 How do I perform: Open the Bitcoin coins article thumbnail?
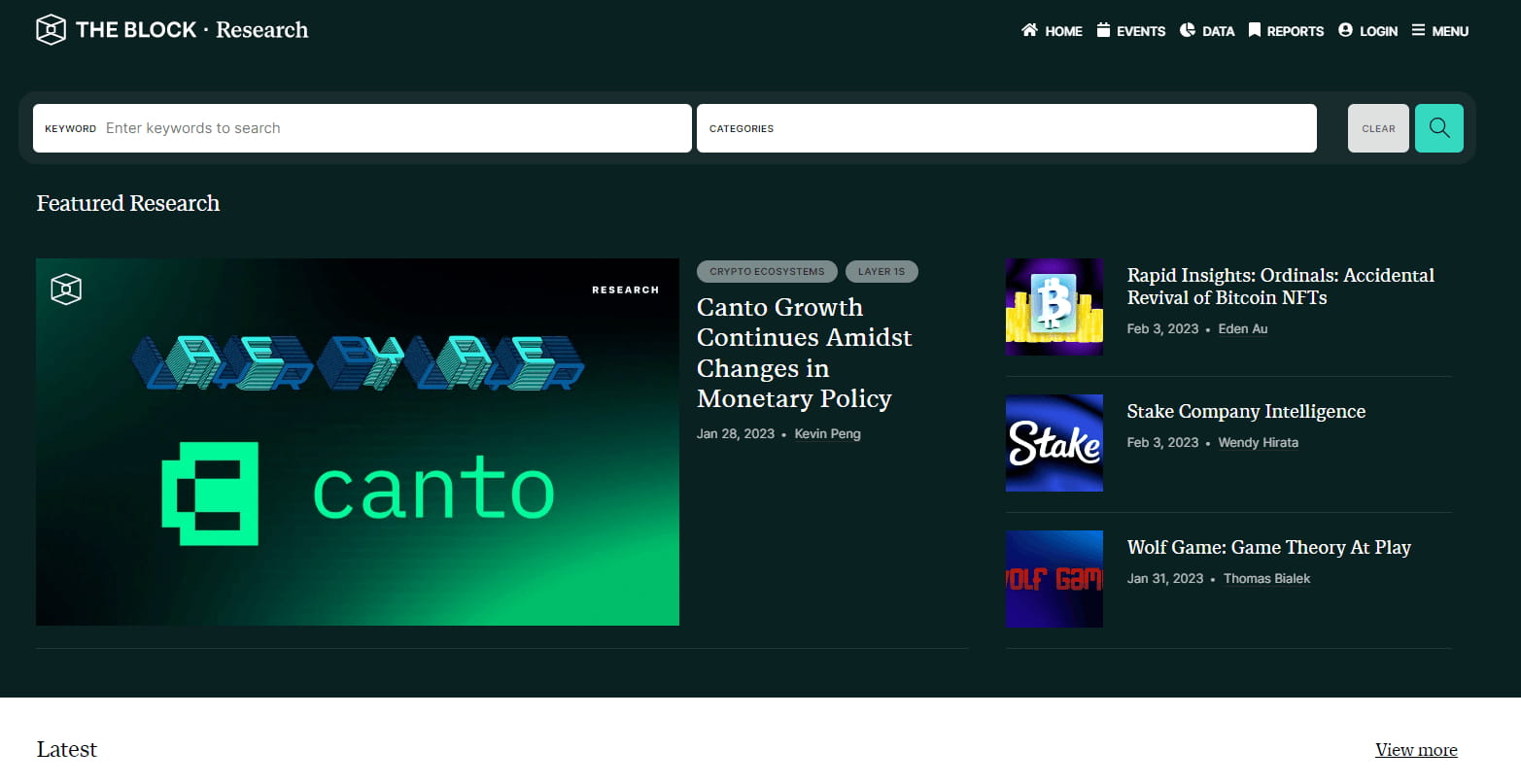[x=1054, y=307]
